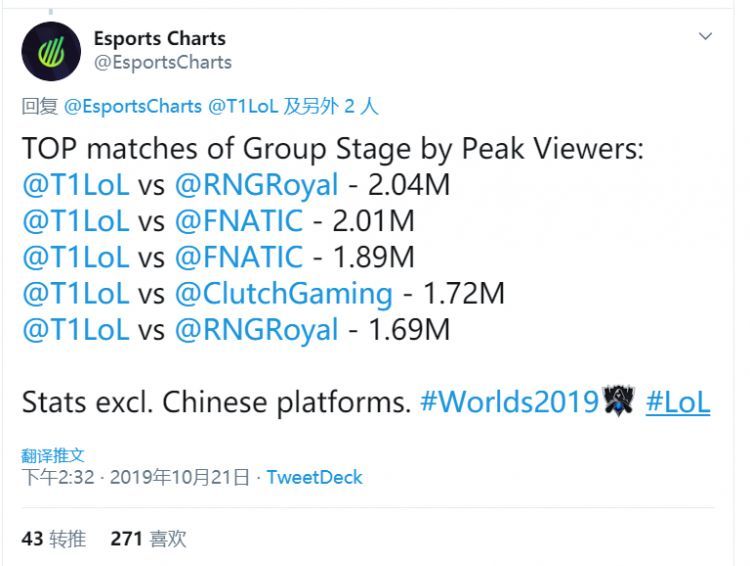Screen dimensions: 750x566
Task: Click @FNATIC in the 2.01M line
Action: point(239,221)
